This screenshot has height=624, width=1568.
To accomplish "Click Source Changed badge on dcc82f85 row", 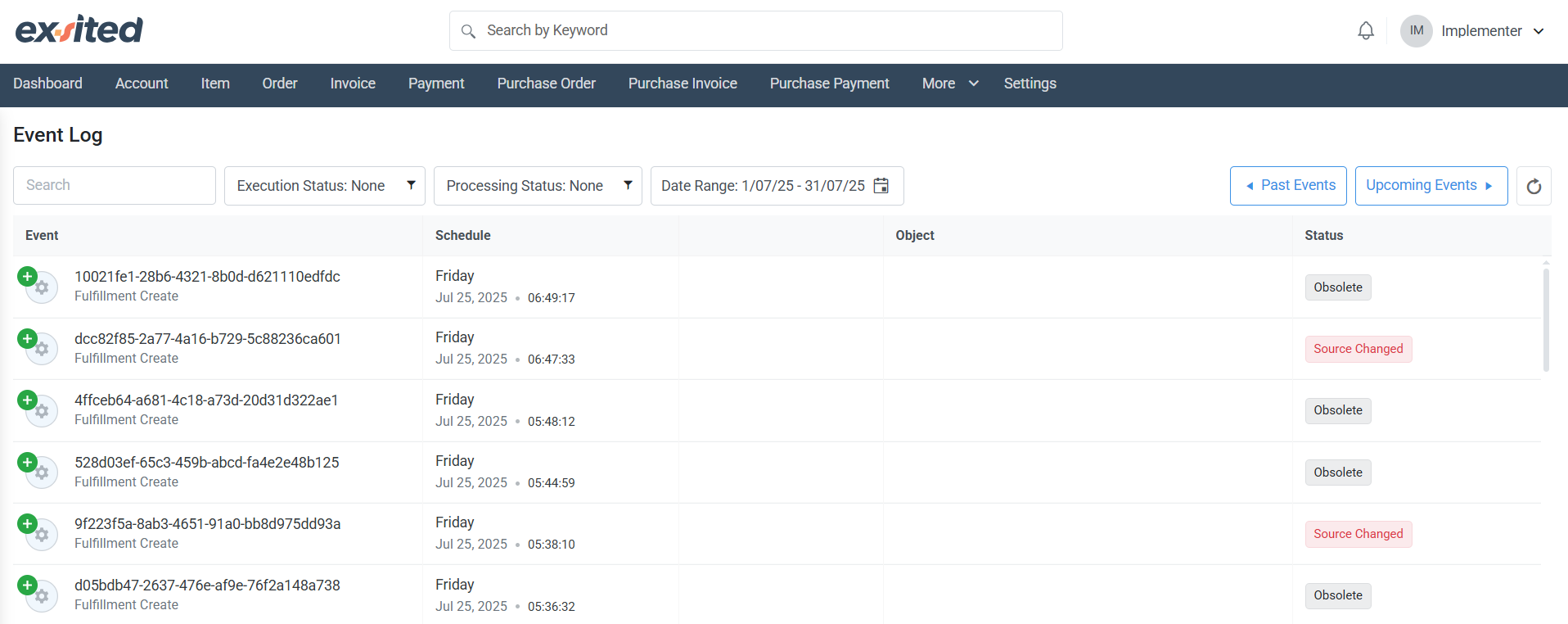I will (x=1358, y=349).
